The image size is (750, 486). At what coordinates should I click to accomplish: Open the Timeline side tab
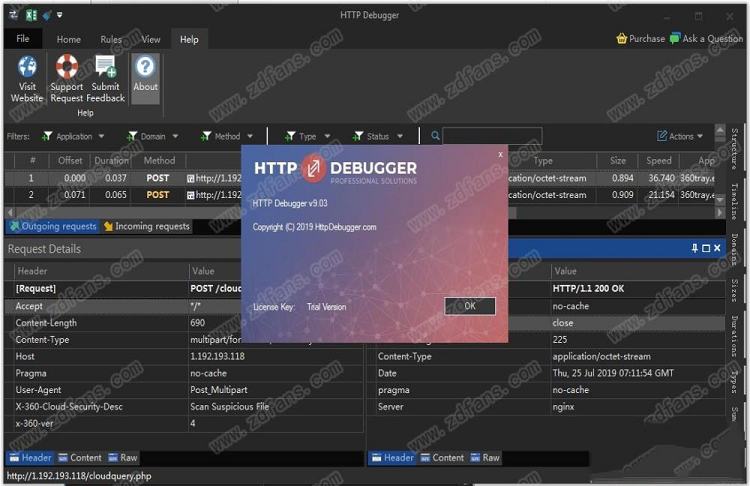(x=734, y=201)
